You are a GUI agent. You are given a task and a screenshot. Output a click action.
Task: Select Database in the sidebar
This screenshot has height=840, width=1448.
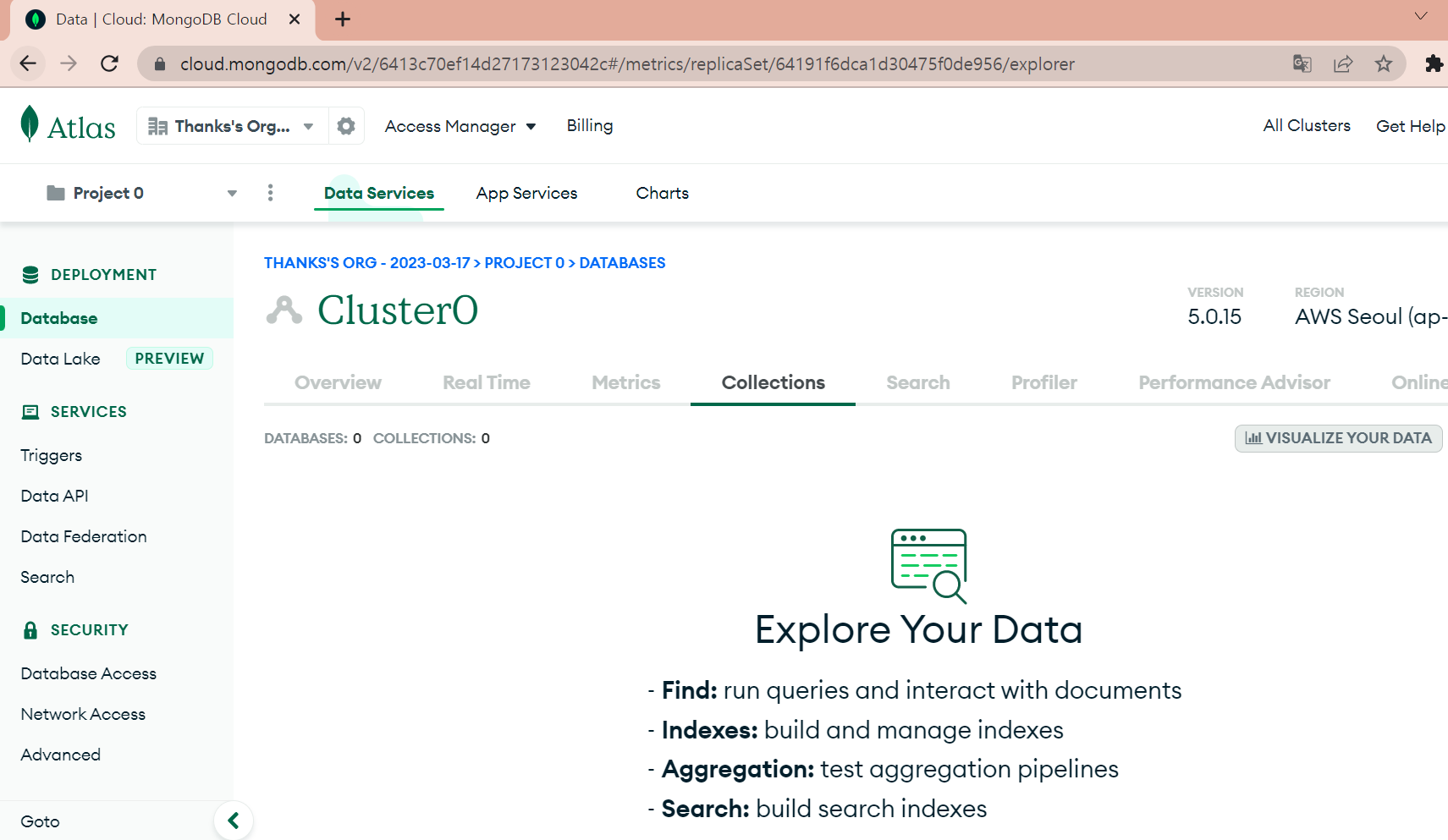pyautogui.click(x=117, y=318)
